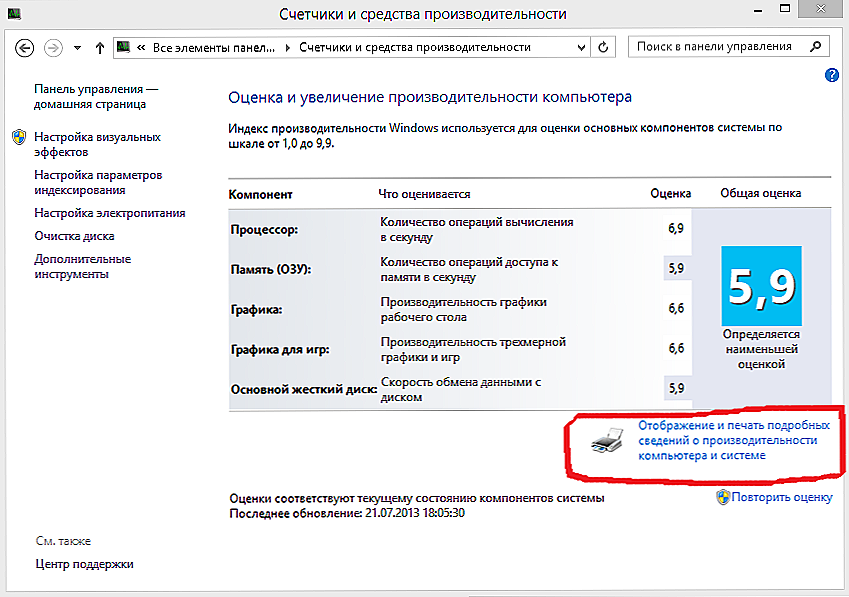
Task: Open 'Отображение и печать подробных сведений' link
Action: tap(734, 440)
